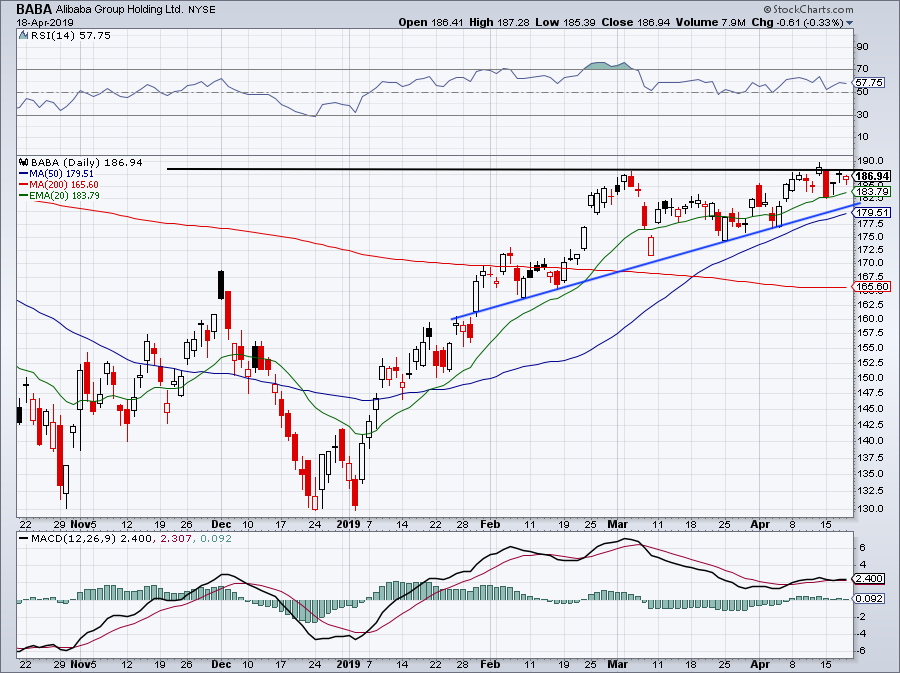Click the 150.0 price axis label
Image resolution: width=900 pixels, height=673 pixels.
(x=871, y=378)
